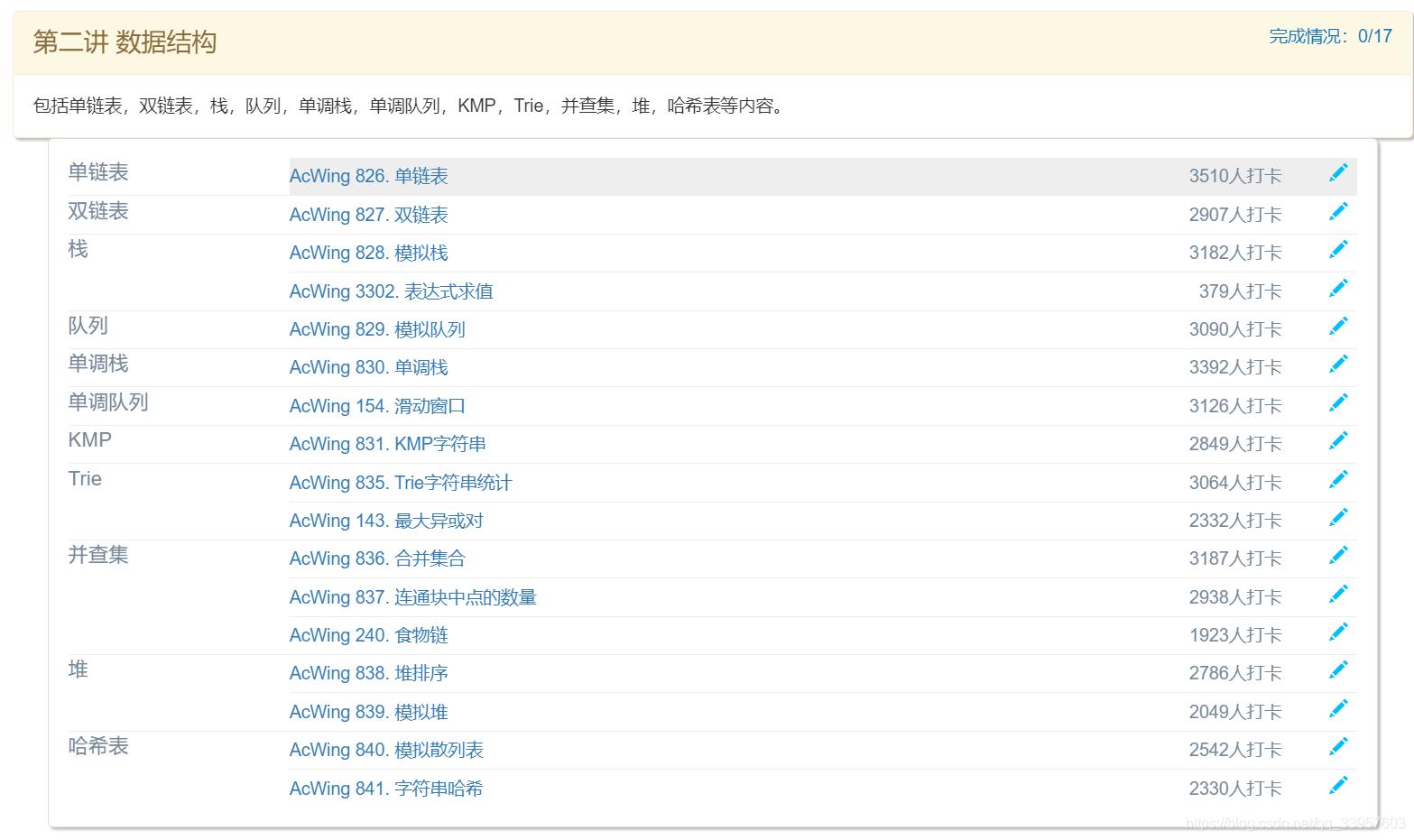Open problem AcWing 836. 合并集合

tap(377, 558)
